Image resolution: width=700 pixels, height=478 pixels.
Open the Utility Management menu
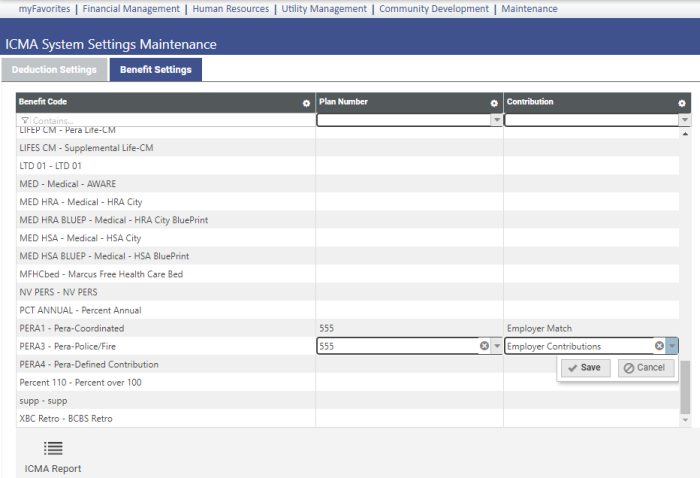324,8
